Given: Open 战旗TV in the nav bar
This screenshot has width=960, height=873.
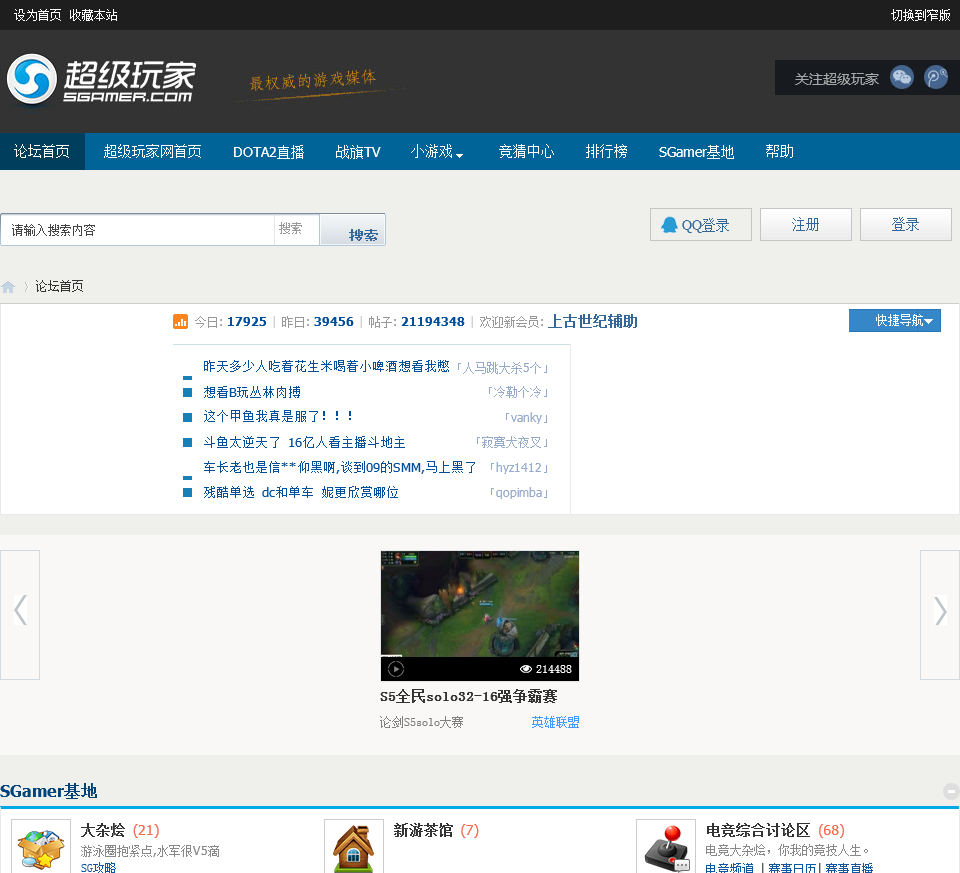Looking at the screenshot, I should (x=358, y=151).
